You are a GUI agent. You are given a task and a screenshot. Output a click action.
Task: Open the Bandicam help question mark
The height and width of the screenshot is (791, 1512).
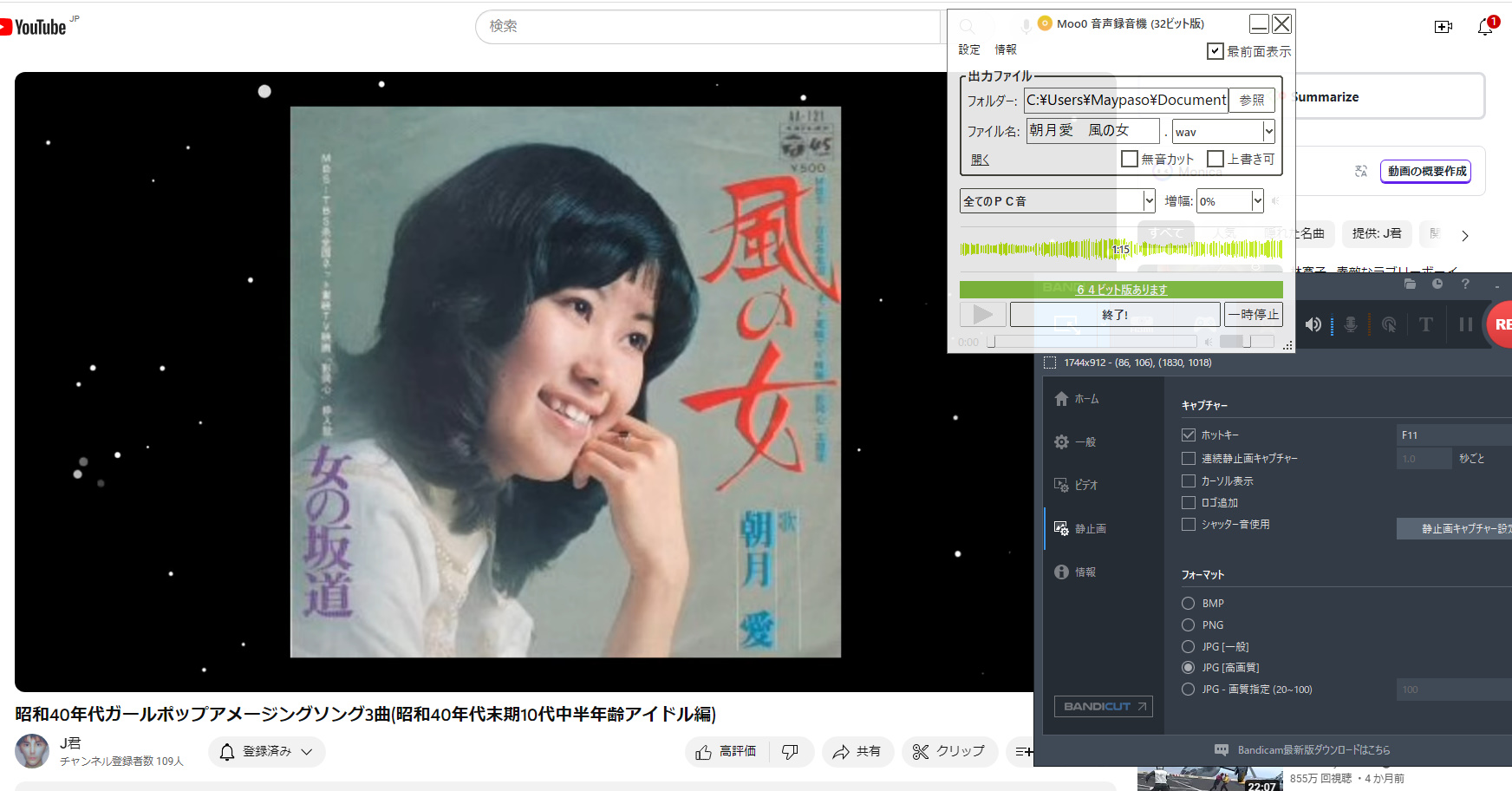(1465, 284)
